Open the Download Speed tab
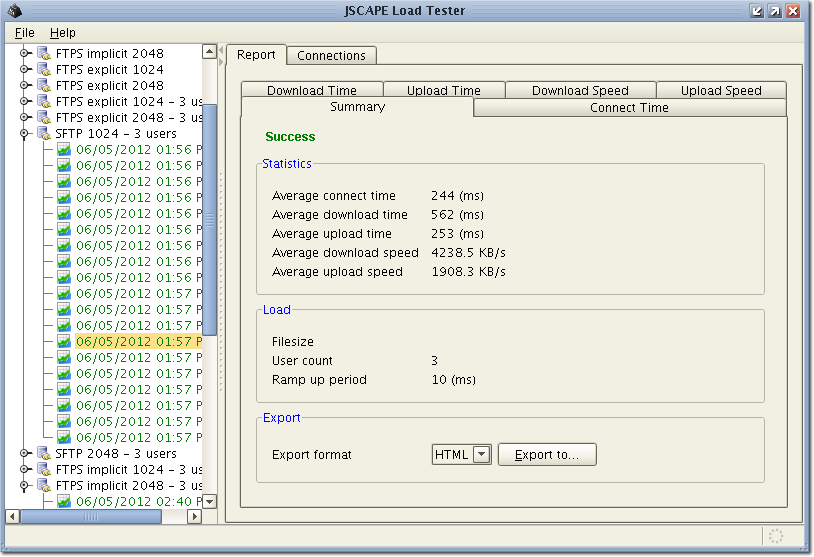The width and height of the screenshot is (814, 557). click(x=580, y=90)
